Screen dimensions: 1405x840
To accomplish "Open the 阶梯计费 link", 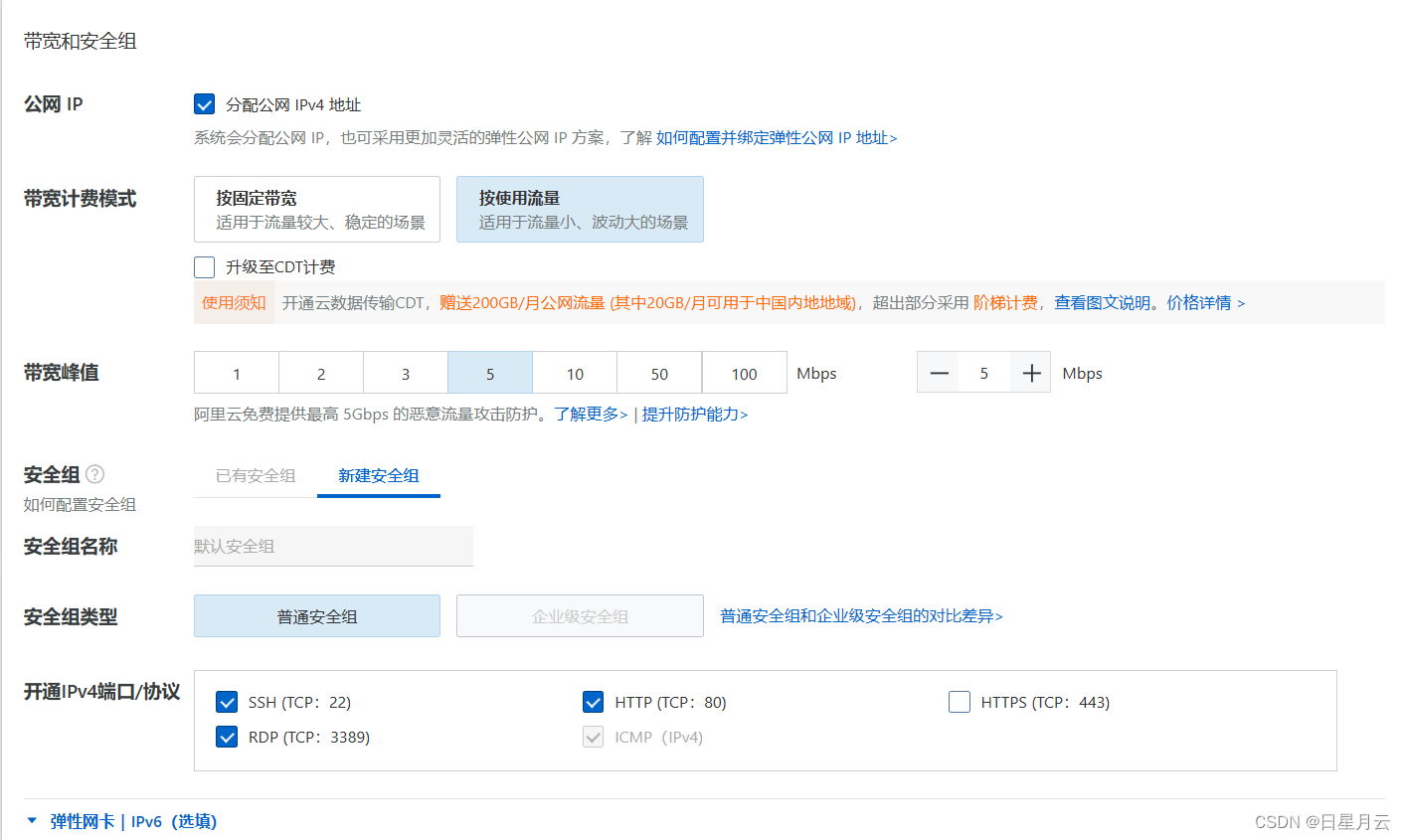I will (1005, 302).
